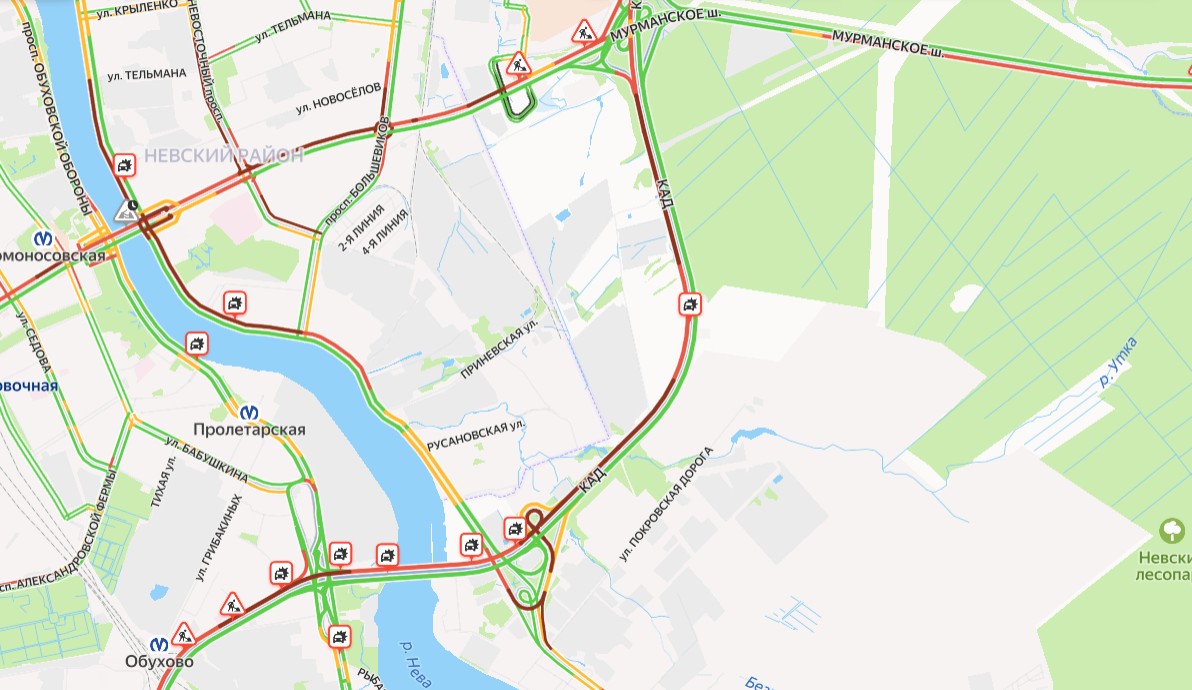This screenshot has width=1192, height=690.
Task: Open the Невский лесопарк tree icon
Action: click(x=1171, y=530)
